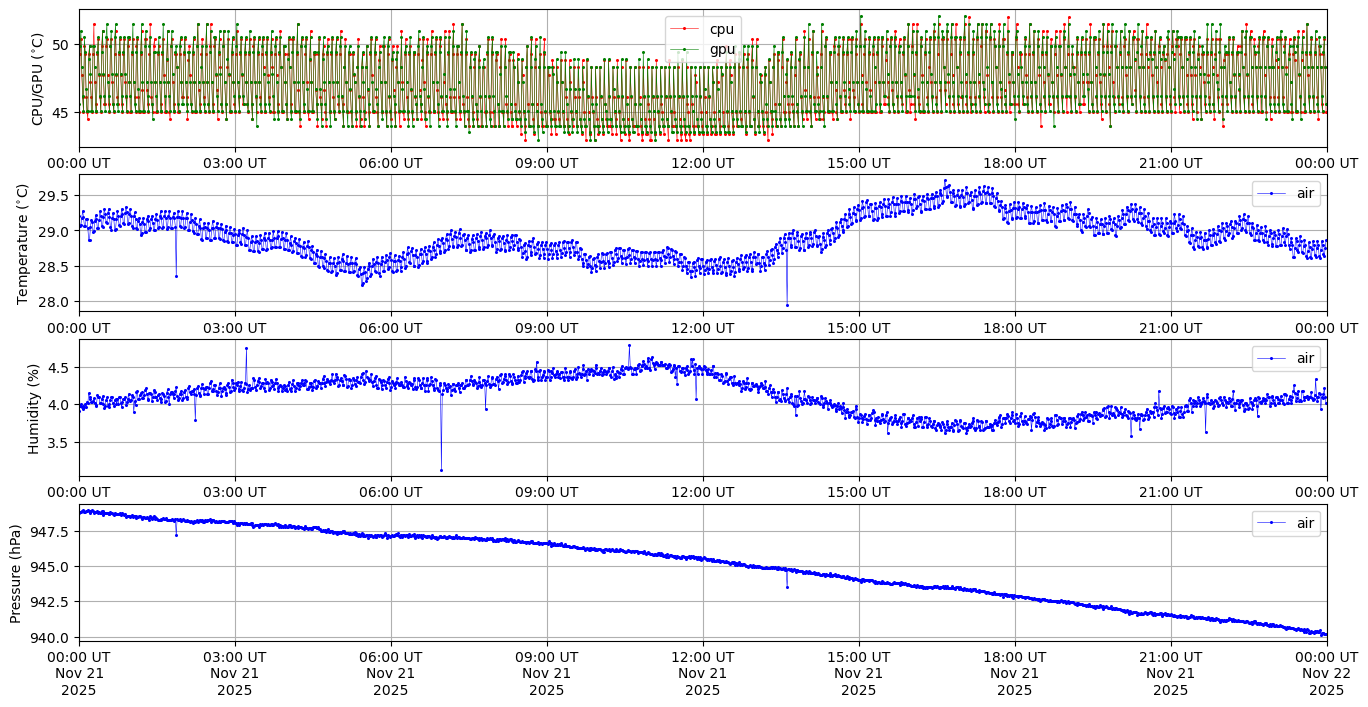Select the red cpu legend line marker
This screenshot has height=707, width=1368.
685,29
